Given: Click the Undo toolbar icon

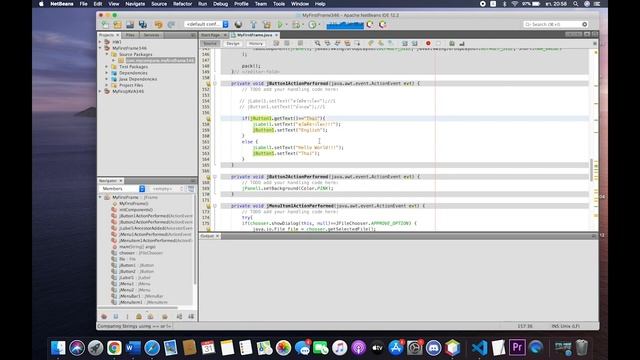Looking at the screenshot, I should tap(158, 24).
